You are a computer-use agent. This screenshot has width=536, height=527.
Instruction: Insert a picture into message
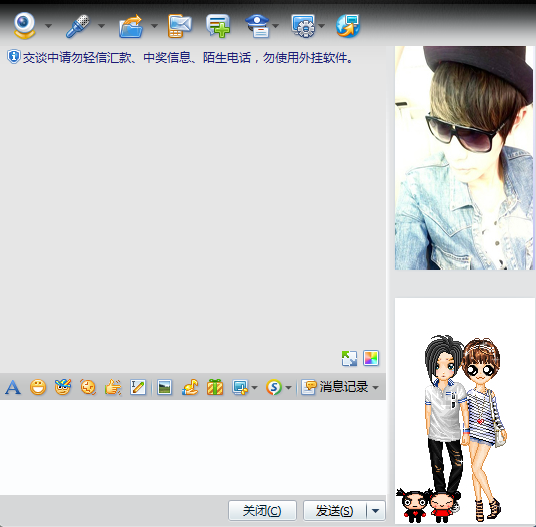coord(164,388)
